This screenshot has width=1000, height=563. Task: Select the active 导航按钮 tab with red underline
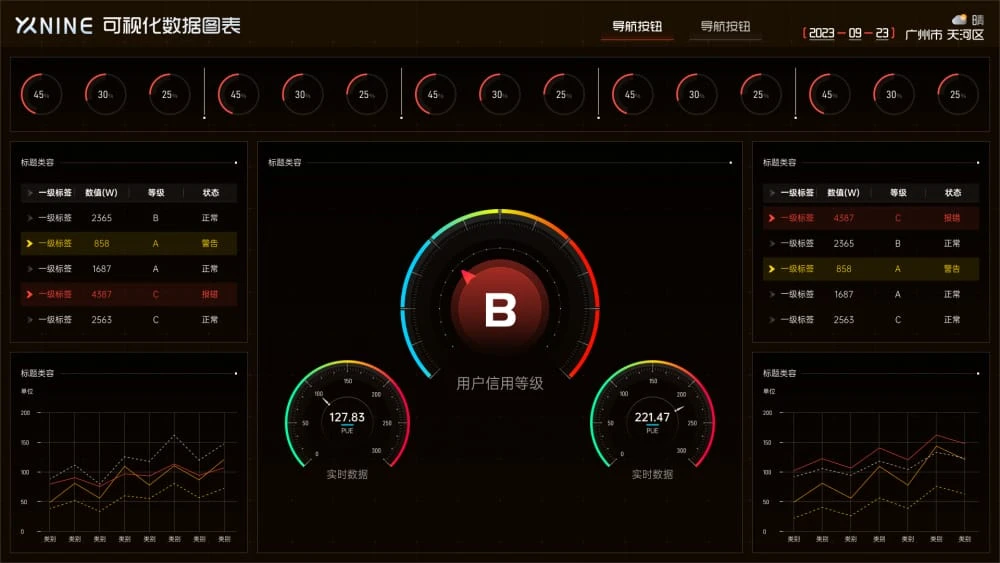coord(637,27)
